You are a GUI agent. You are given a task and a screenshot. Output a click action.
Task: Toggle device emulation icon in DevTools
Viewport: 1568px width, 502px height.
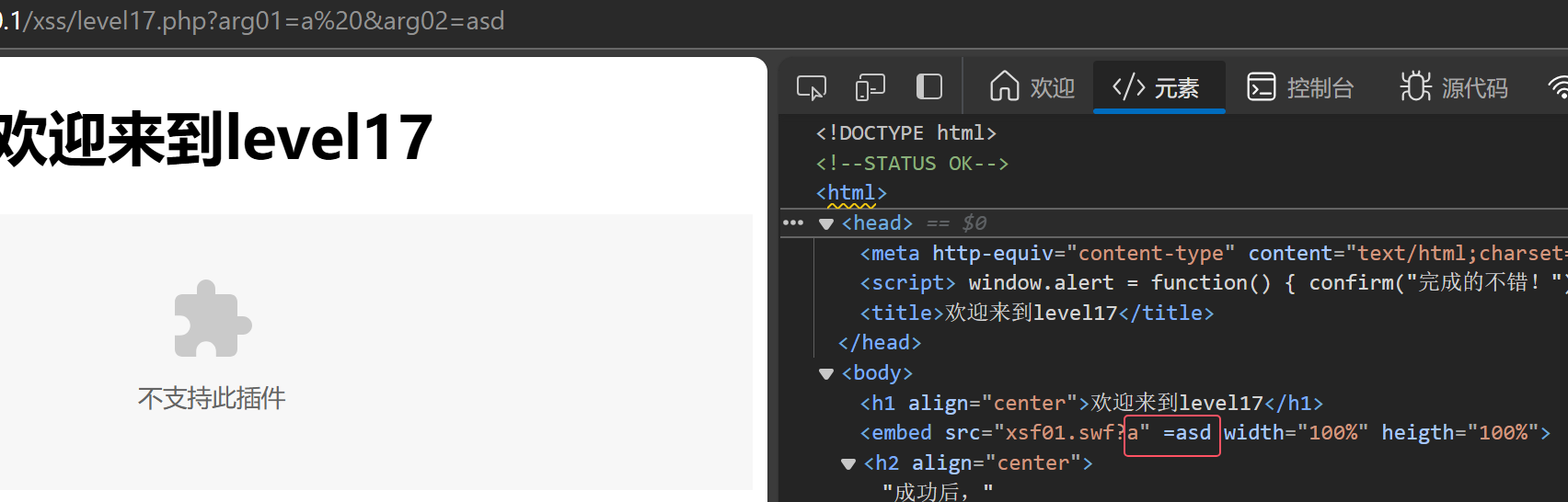click(x=870, y=87)
